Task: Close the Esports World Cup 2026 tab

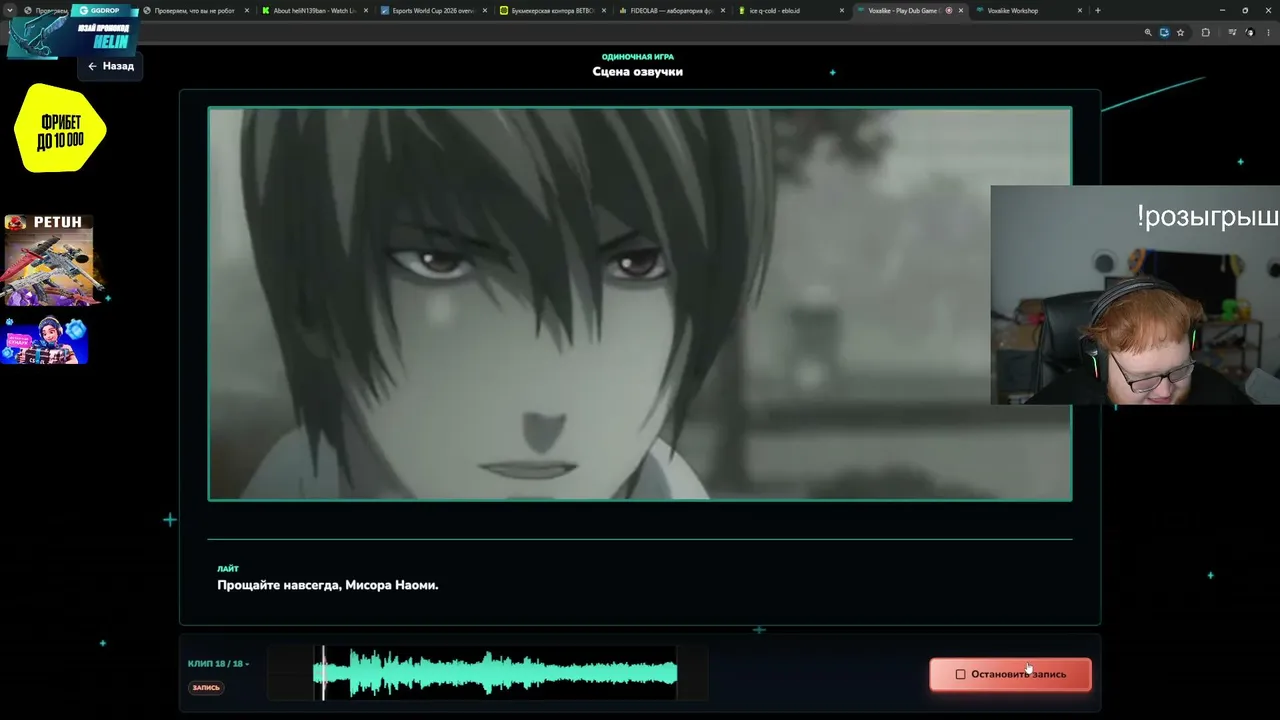Action: [485, 11]
